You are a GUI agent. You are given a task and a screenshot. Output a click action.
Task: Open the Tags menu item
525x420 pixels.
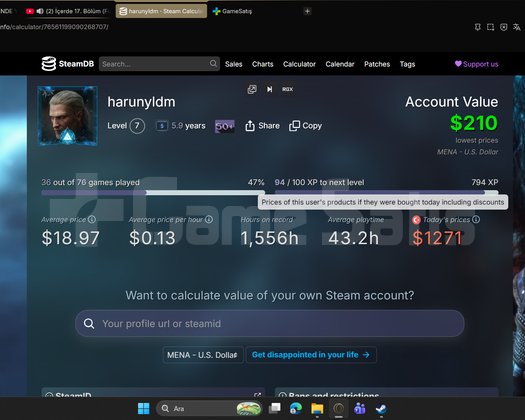coord(407,64)
